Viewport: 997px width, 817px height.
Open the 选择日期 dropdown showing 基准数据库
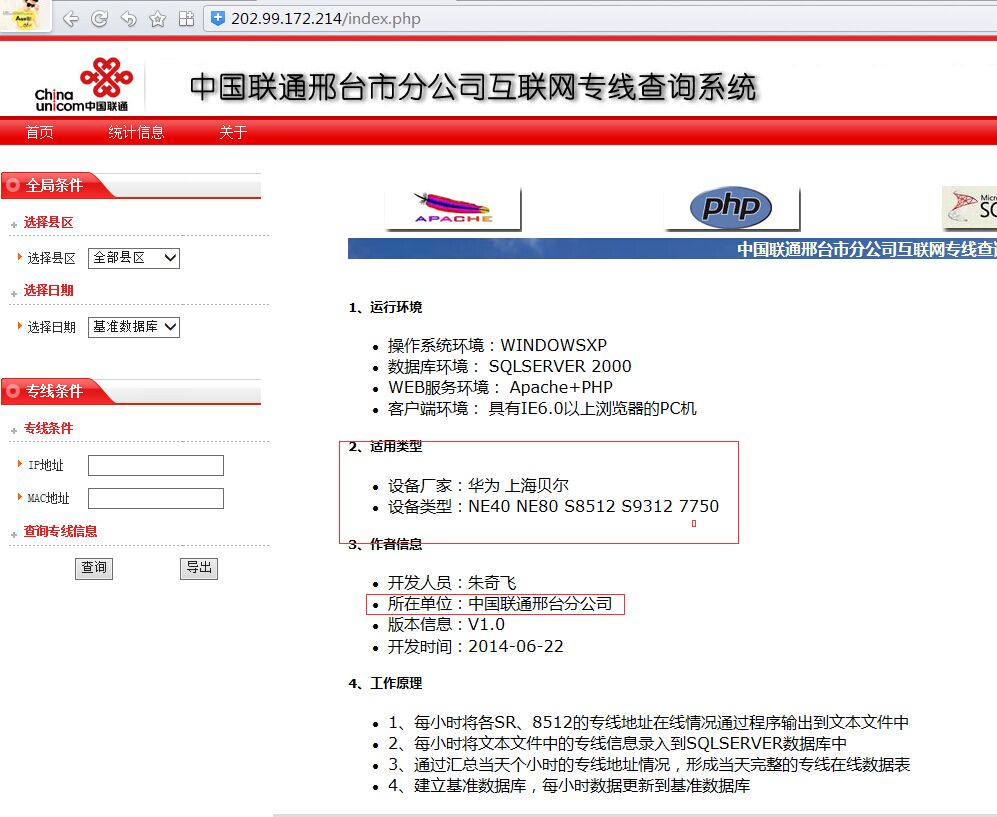(x=134, y=327)
